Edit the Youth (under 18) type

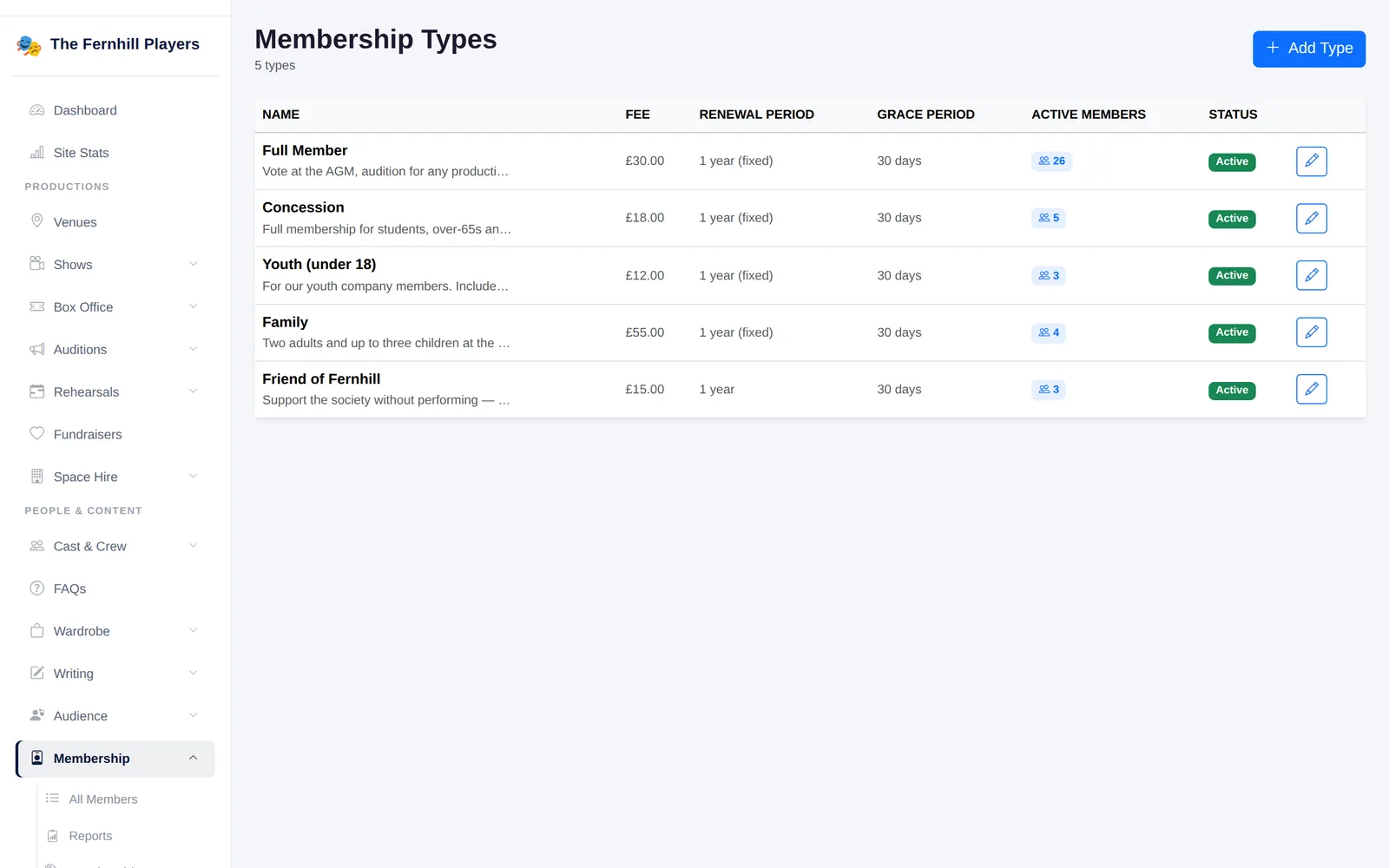click(x=1312, y=275)
